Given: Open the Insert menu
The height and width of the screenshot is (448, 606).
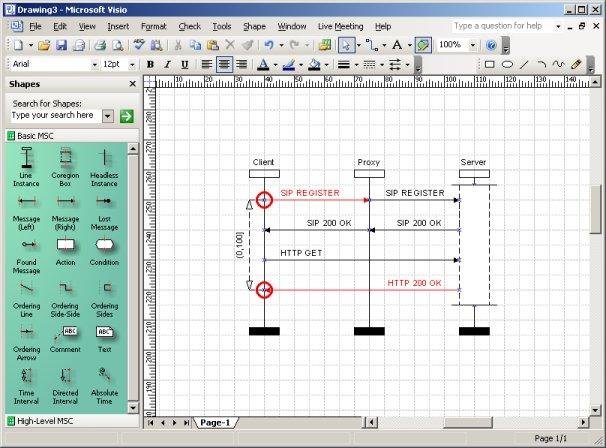Looking at the screenshot, I should [x=118, y=26].
